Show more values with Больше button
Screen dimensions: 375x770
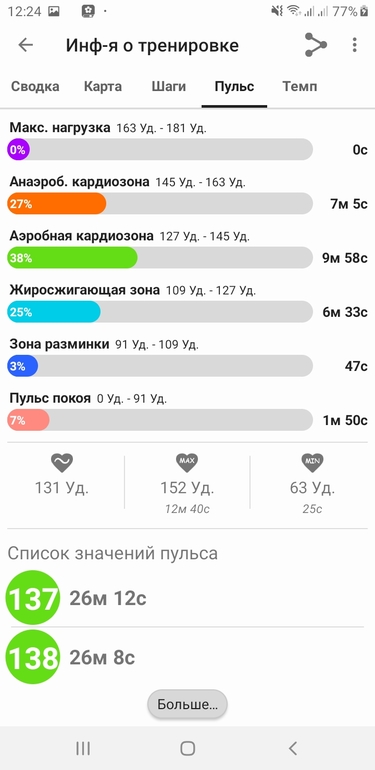point(188,704)
